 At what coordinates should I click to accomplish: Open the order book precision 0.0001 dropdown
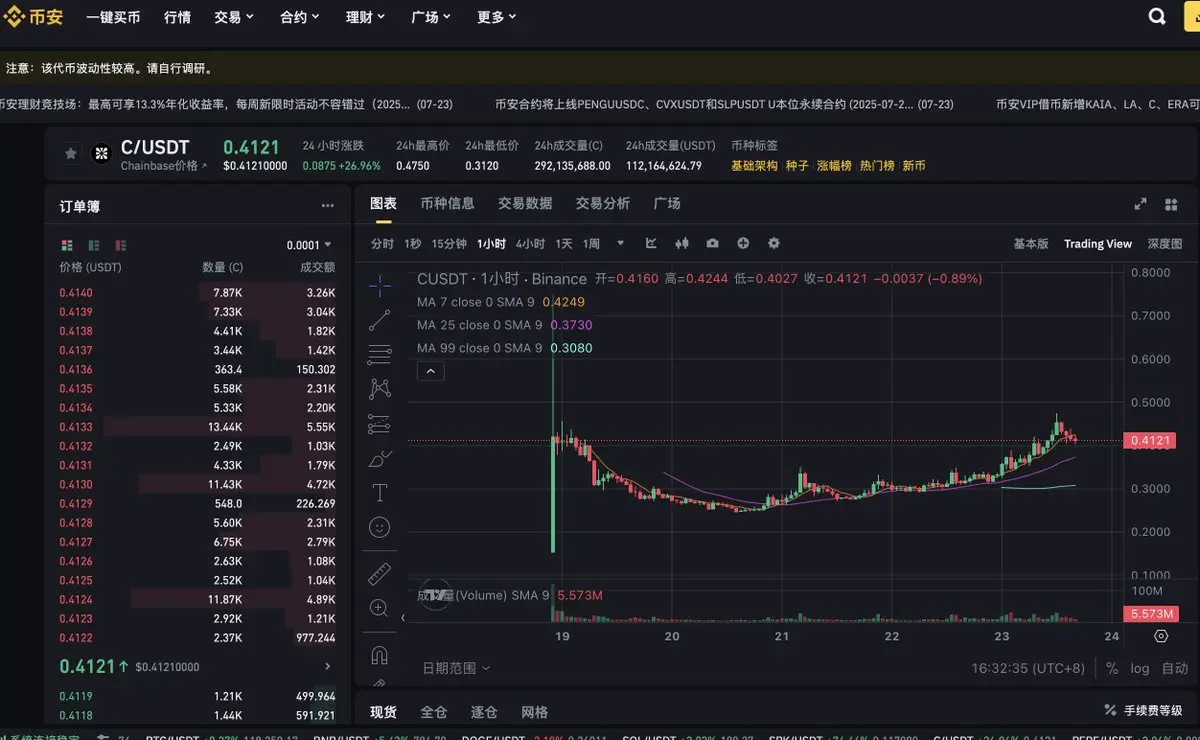click(x=309, y=245)
